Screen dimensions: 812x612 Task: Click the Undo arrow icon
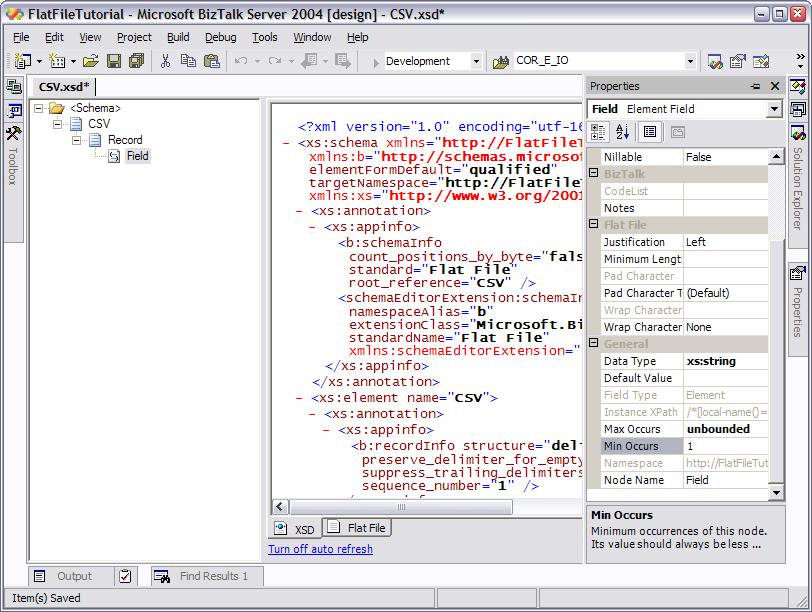241,61
